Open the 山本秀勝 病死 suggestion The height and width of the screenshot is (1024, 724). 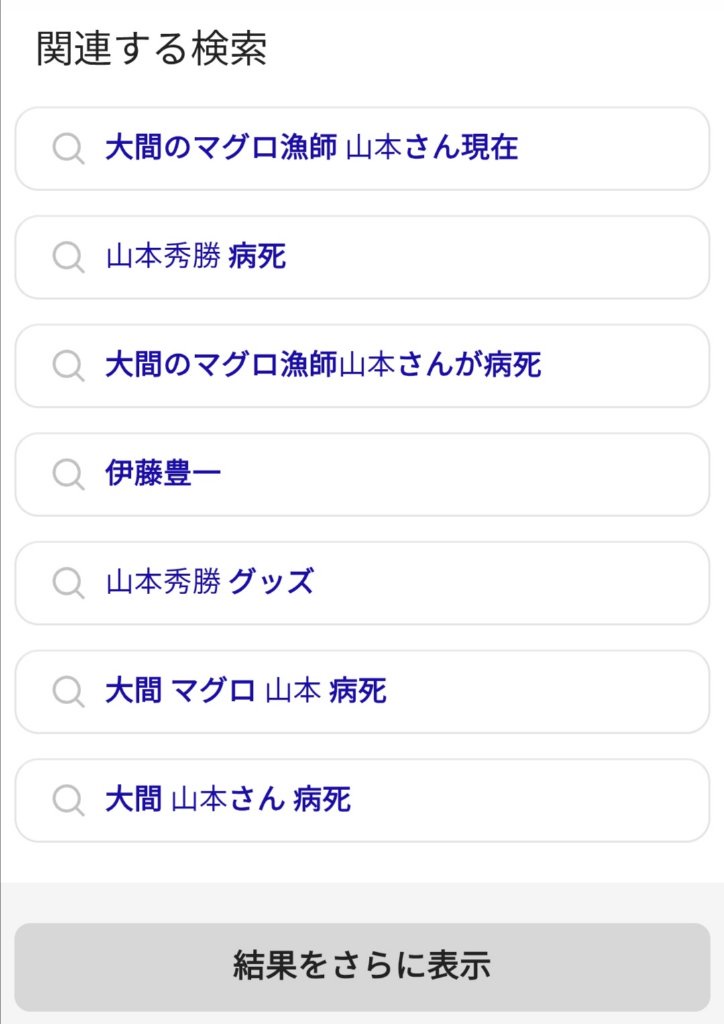click(x=196, y=258)
